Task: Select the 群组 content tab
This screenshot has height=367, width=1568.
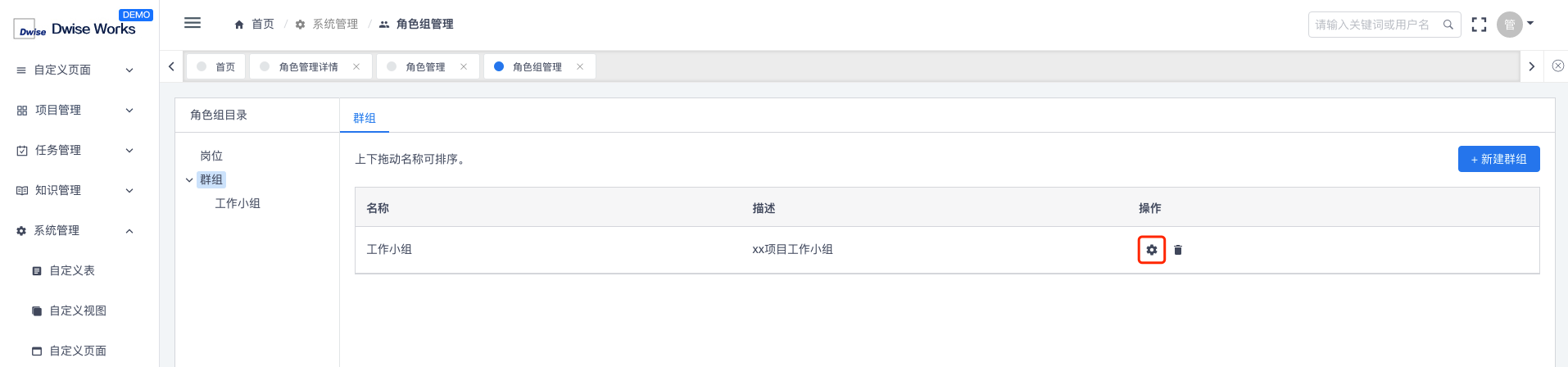Action: pyautogui.click(x=365, y=118)
